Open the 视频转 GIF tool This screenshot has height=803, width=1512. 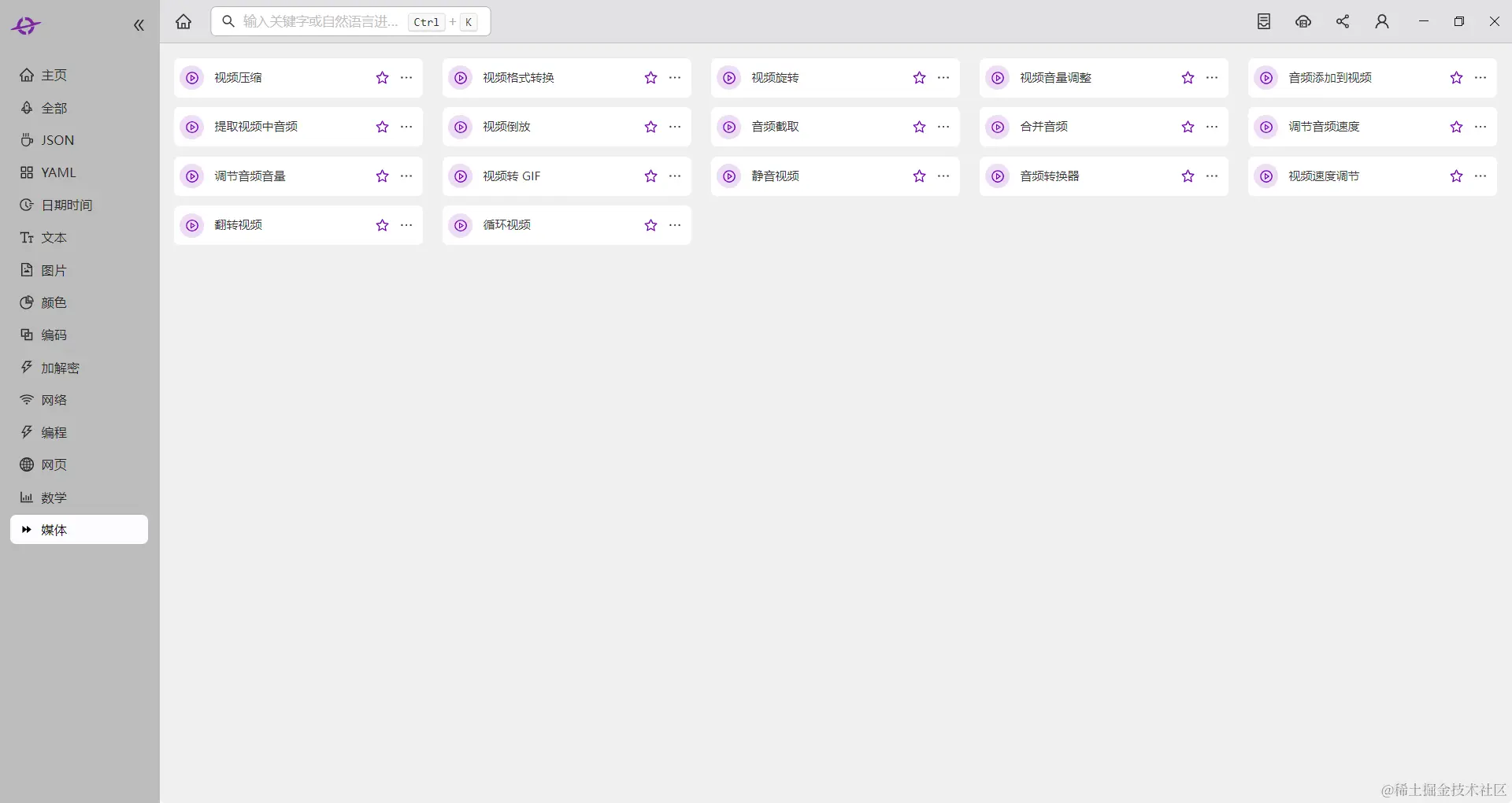click(566, 176)
